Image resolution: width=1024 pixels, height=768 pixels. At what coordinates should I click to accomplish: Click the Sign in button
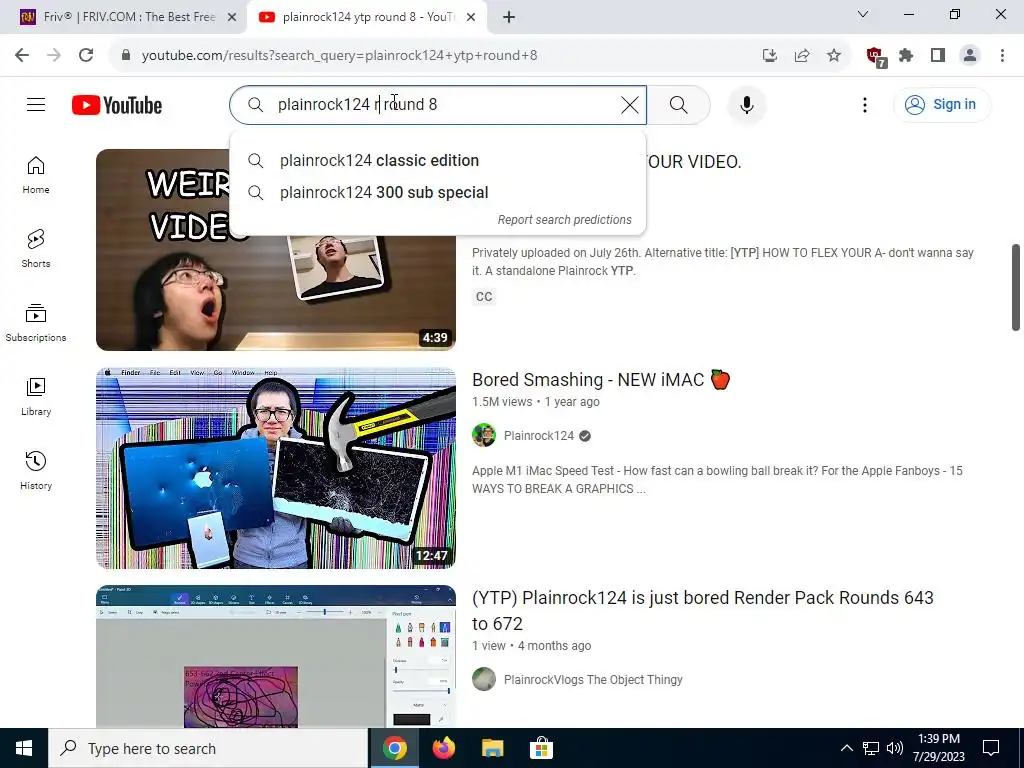(942, 104)
